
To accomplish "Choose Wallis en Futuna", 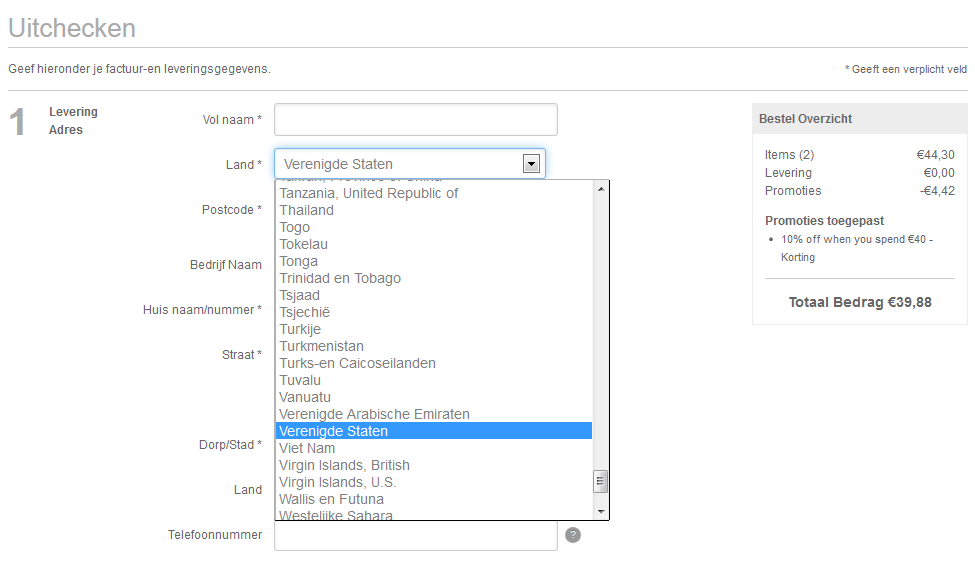I will coord(433,499).
